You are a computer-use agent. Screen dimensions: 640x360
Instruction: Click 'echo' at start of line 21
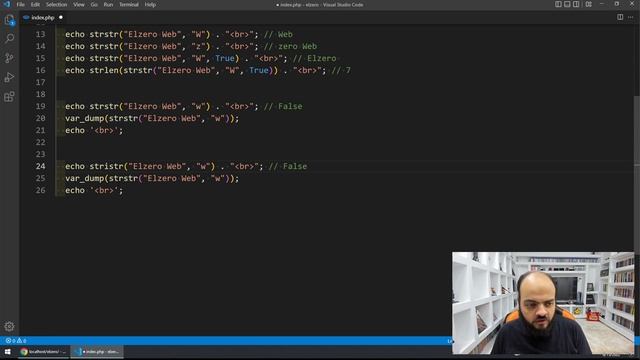[75, 130]
